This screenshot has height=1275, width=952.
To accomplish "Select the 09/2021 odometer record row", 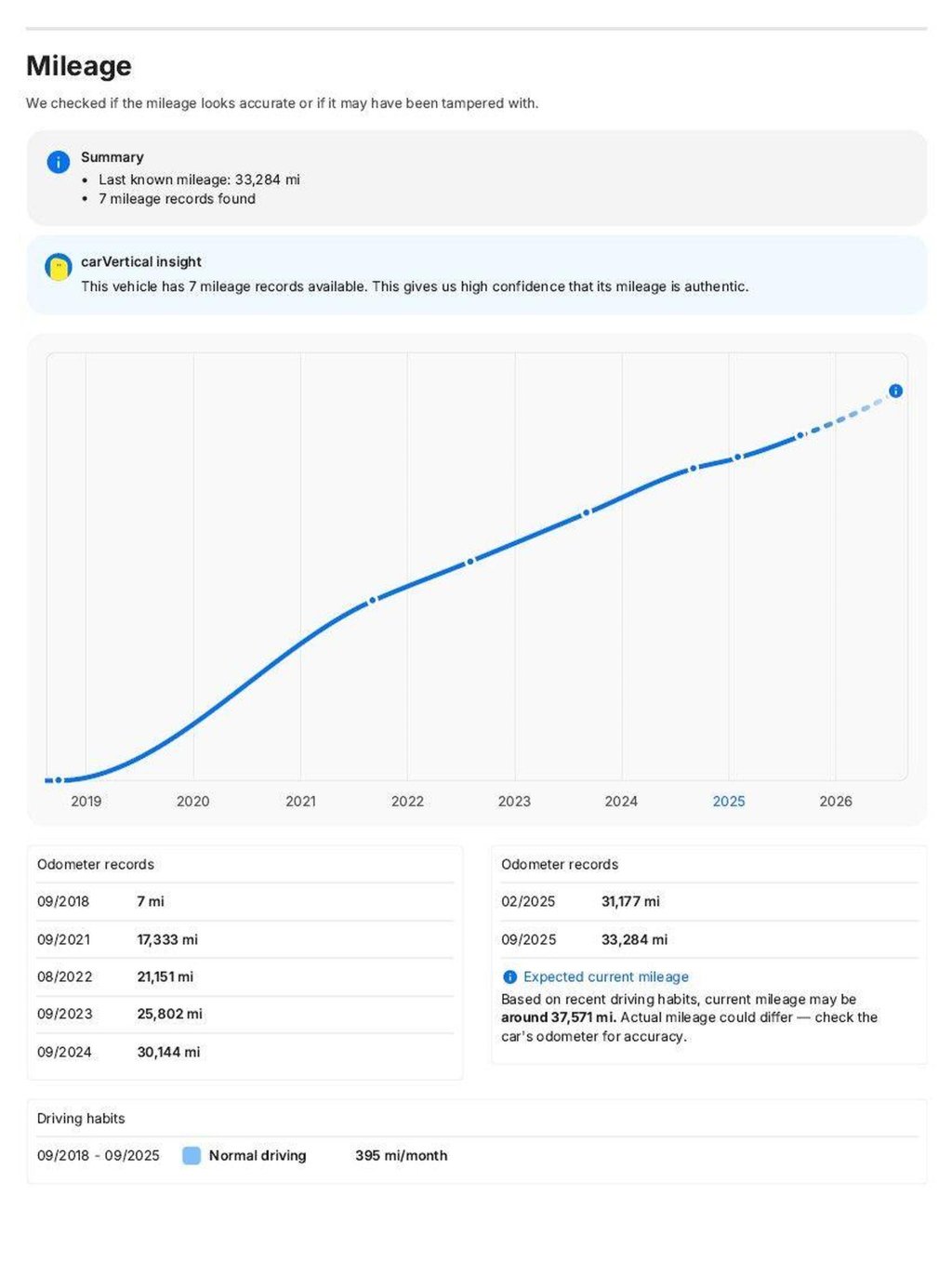I will point(245,940).
